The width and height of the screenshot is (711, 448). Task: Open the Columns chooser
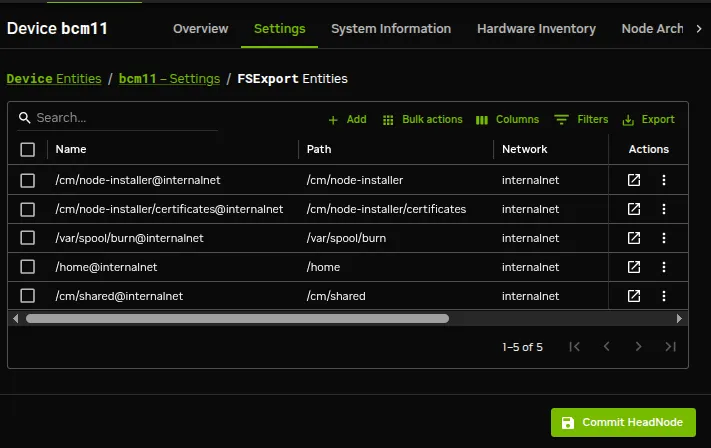[x=507, y=119]
